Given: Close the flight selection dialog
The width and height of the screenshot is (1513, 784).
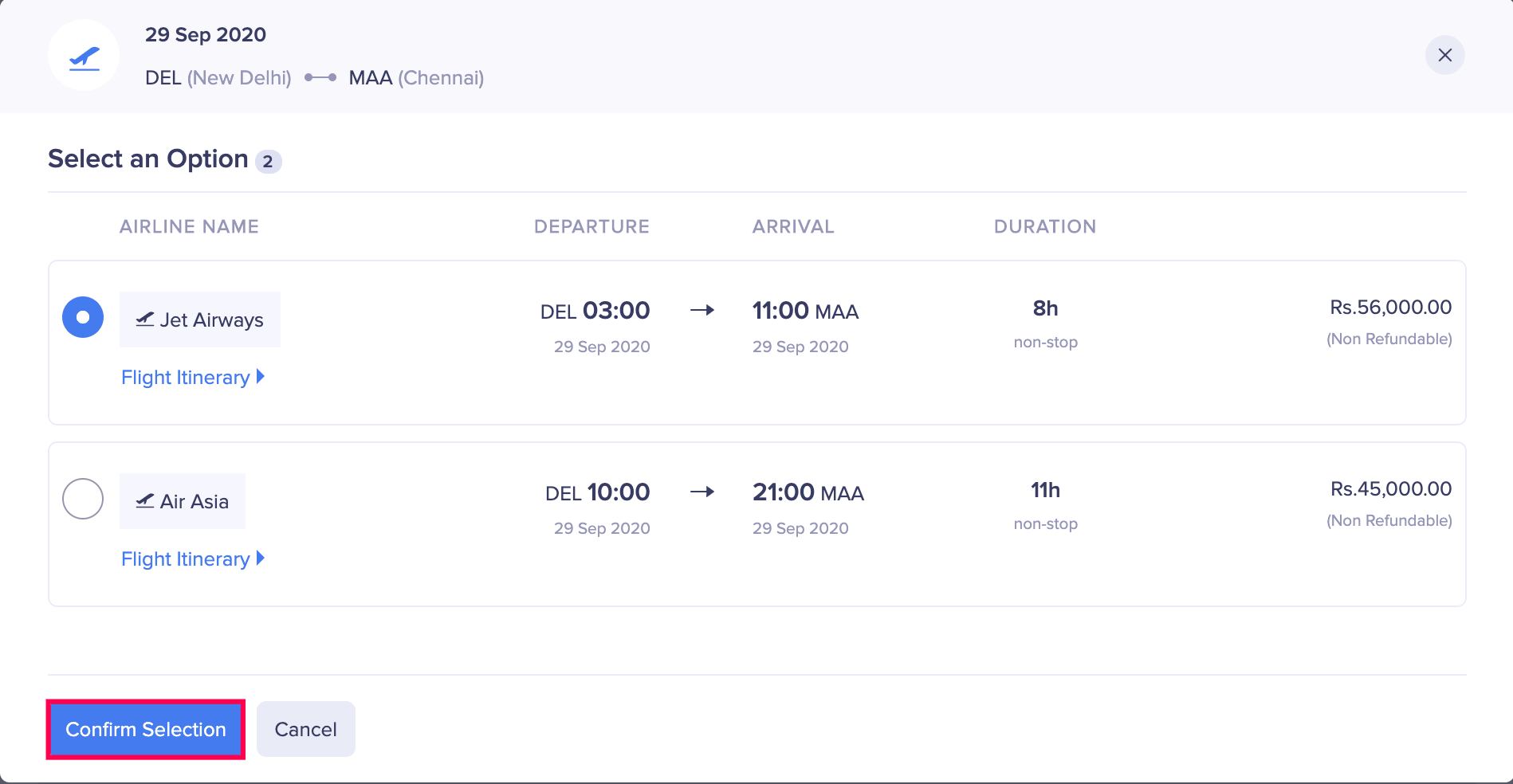Looking at the screenshot, I should (x=1444, y=55).
